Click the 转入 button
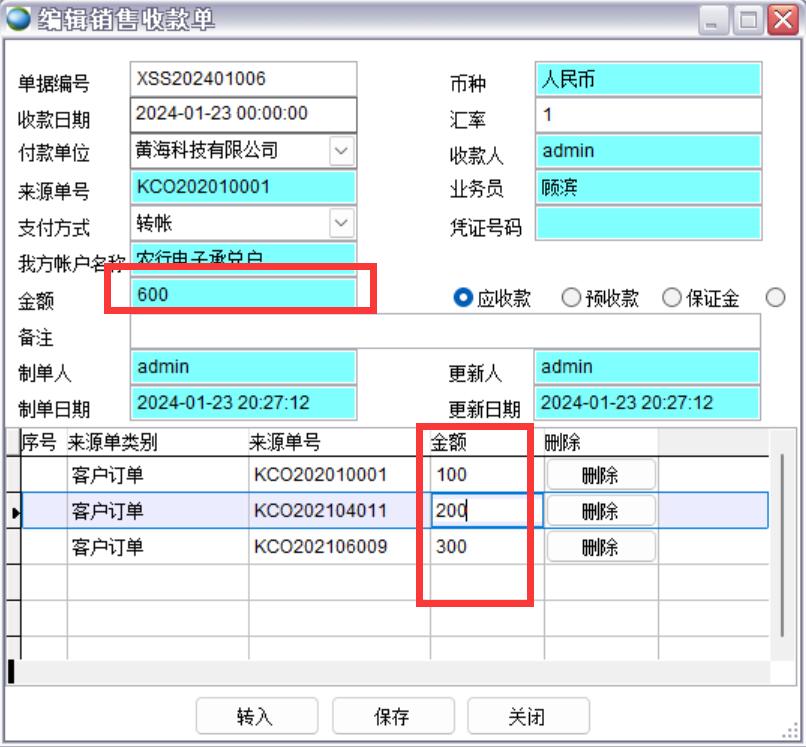Viewport: 806px width, 747px height. click(255, 717)
